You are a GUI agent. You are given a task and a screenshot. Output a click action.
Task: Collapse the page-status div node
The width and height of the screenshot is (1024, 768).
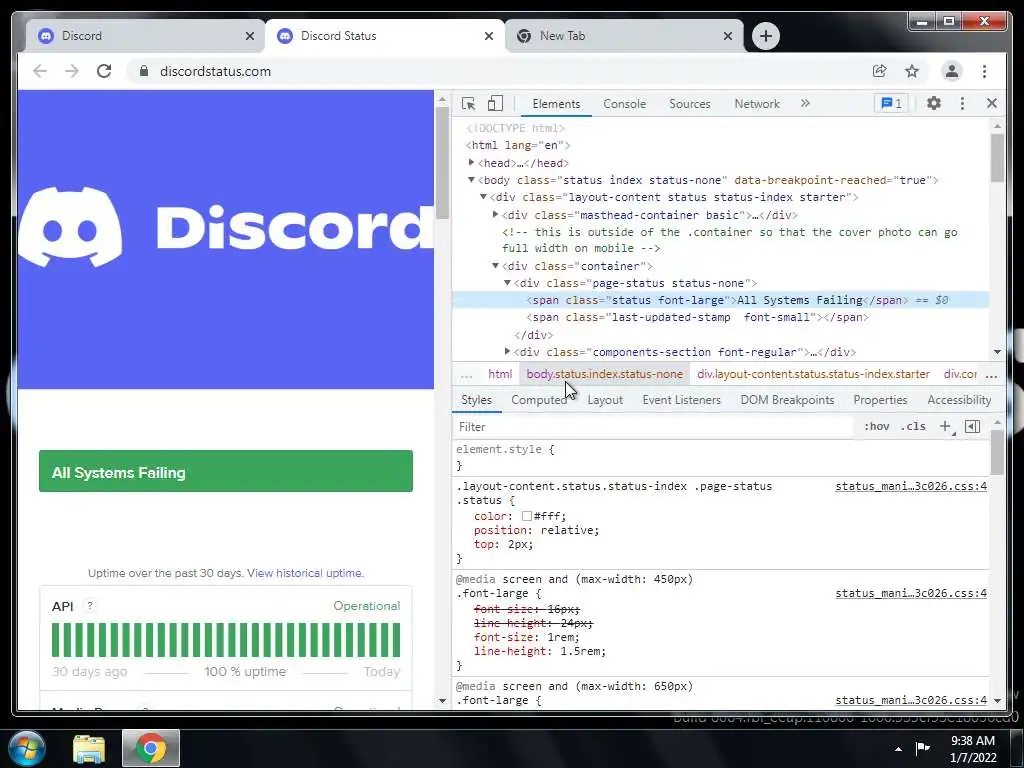point(507,283)
